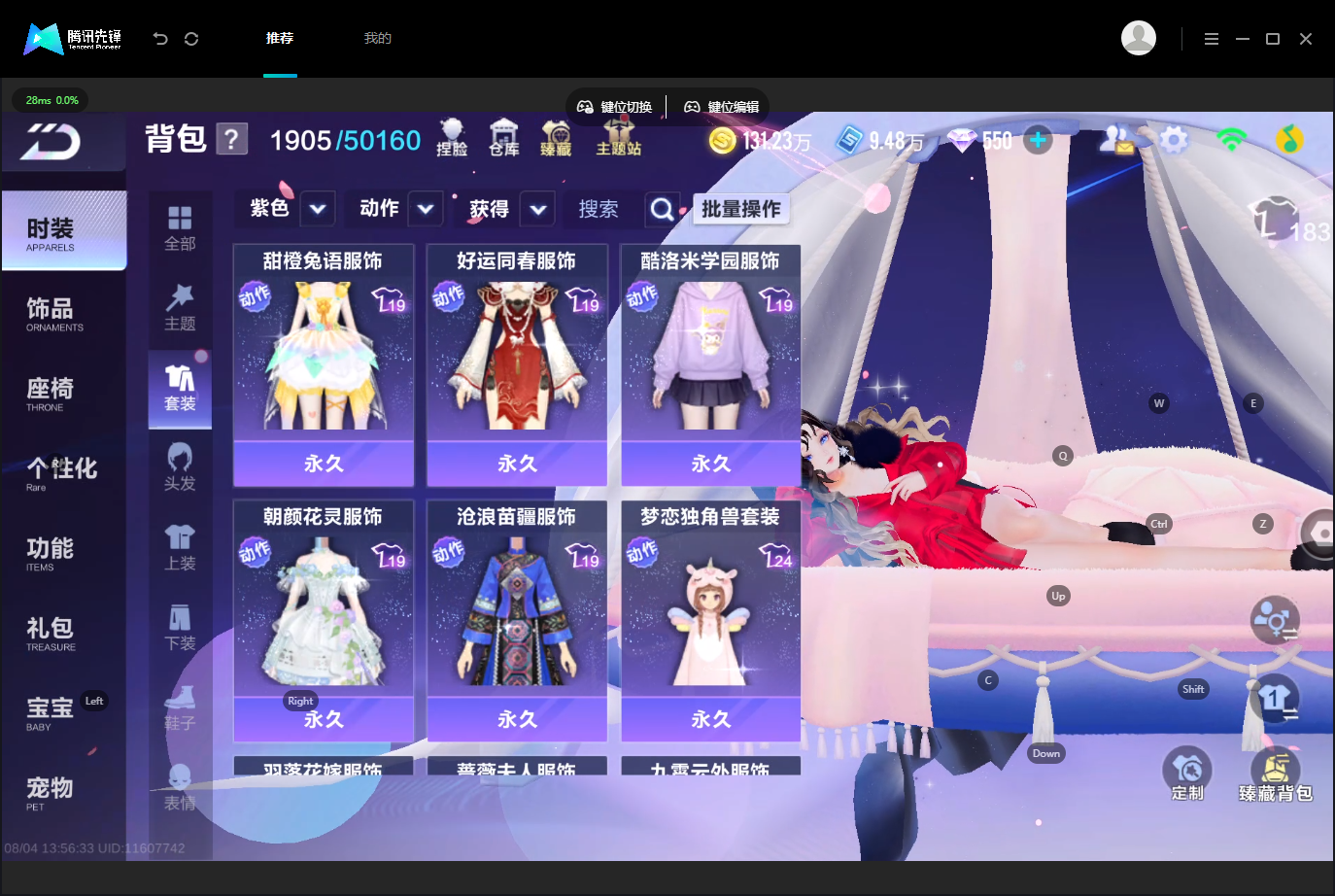Click the 腾讯先锋 logo
This screenshot has height=896, width=1335.
(73, 39)
